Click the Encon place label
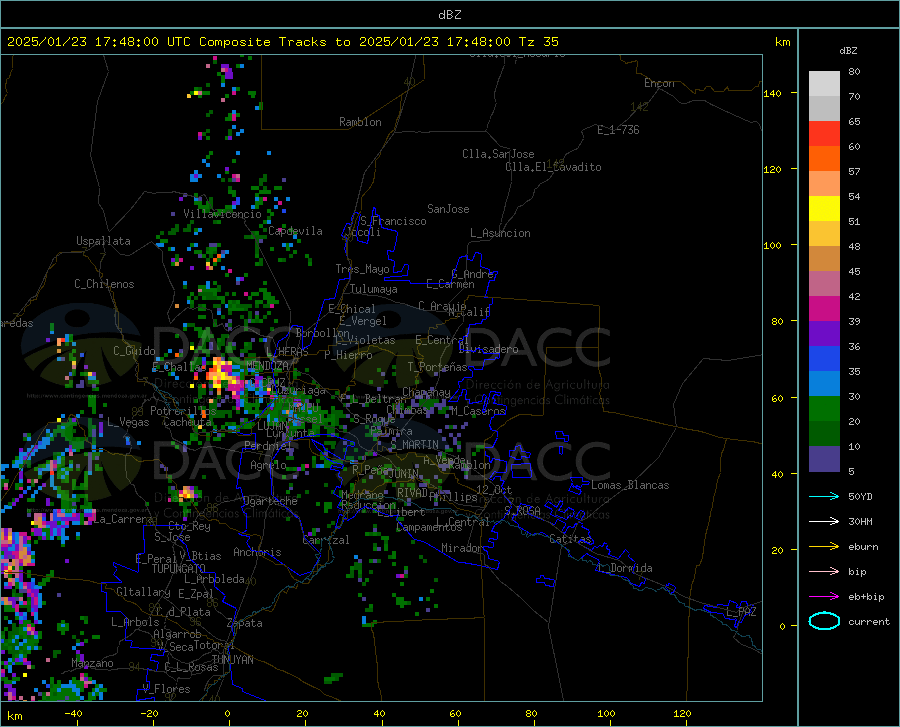 coord(659,83)
